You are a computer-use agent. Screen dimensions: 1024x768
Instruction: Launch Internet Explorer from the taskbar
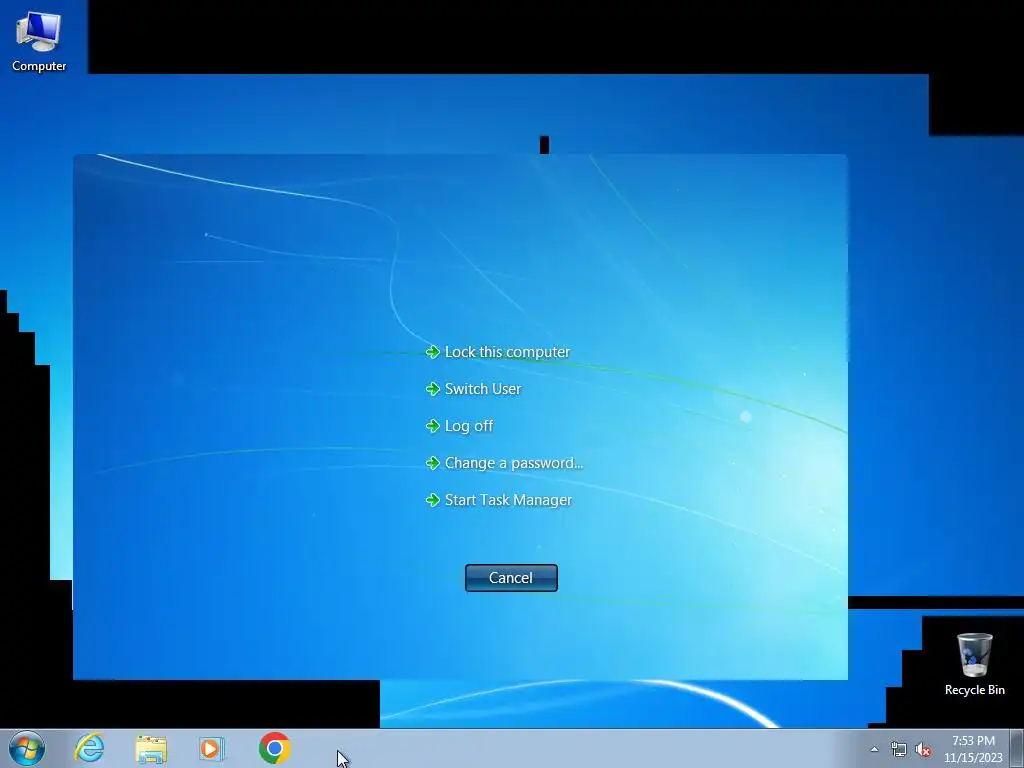click(89, 748)
